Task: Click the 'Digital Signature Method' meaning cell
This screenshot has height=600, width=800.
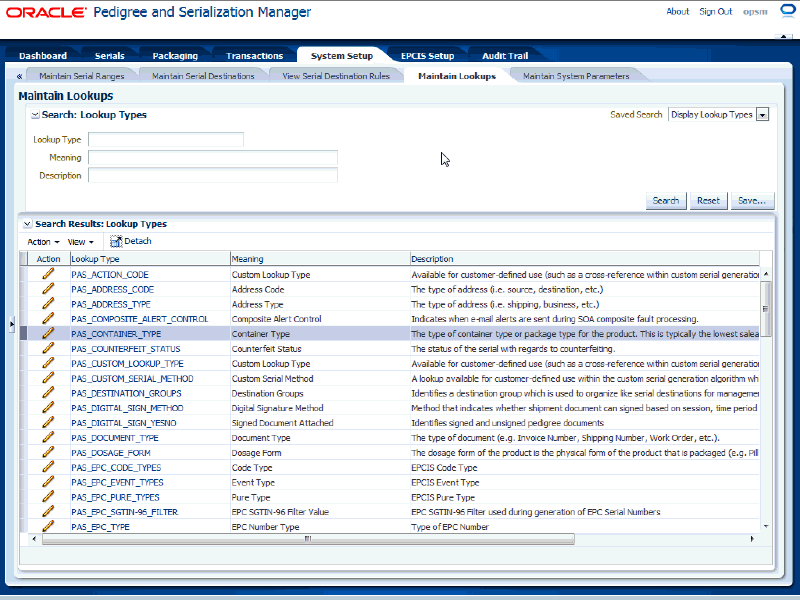Action: click(x=320, y=408)
